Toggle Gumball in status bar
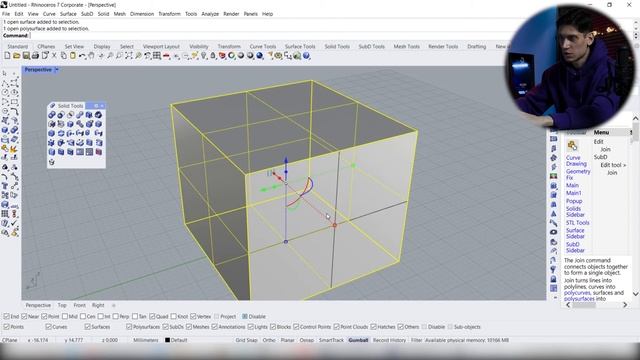Viewport: 640px width, 360px height. pos(358,340)
